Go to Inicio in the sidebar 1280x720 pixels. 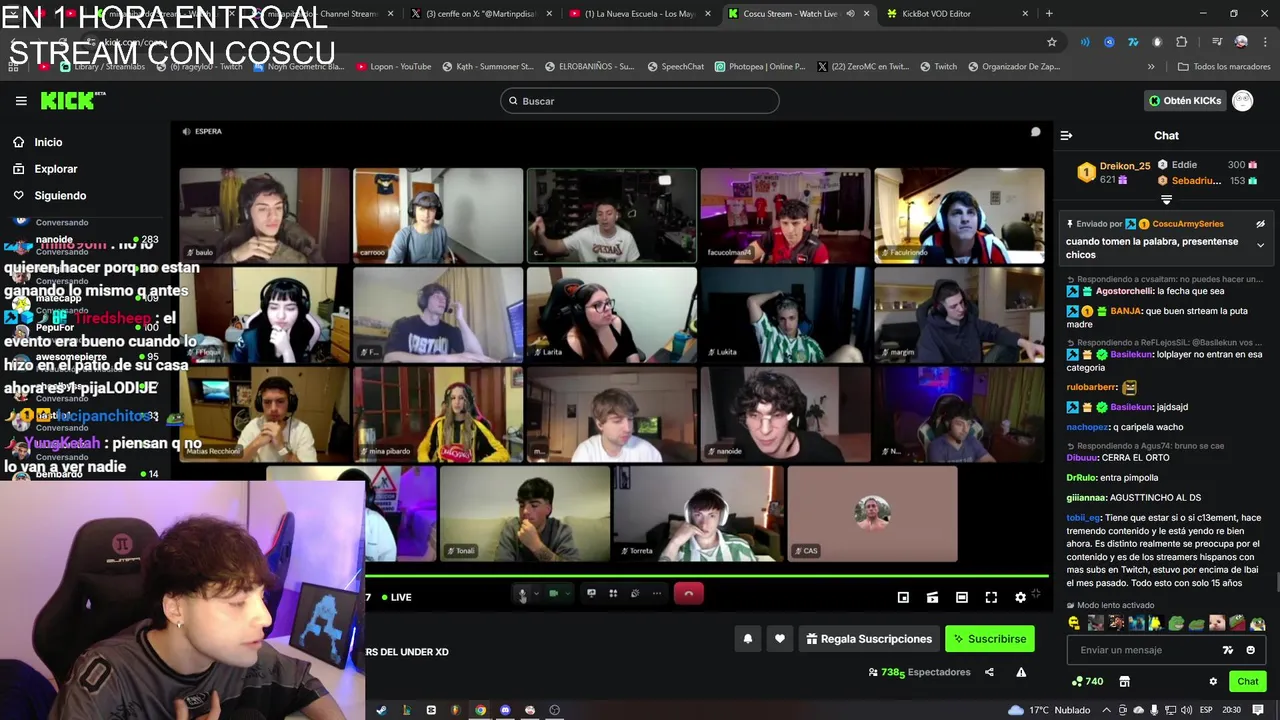pos(48,142)
